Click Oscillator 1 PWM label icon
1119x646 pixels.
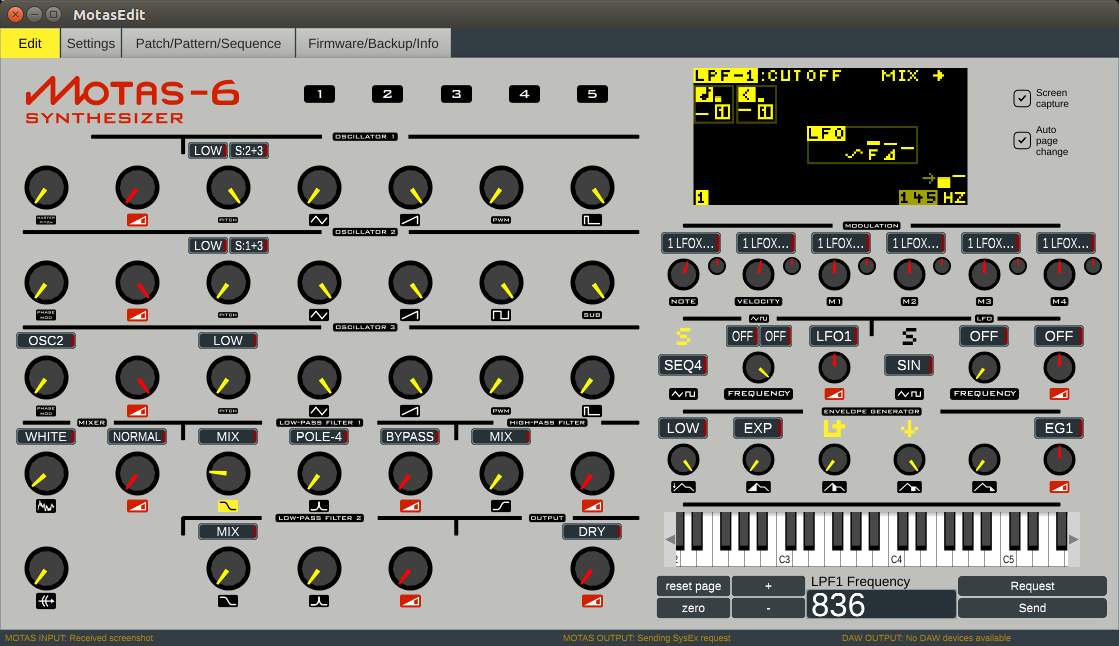(501, 220)
